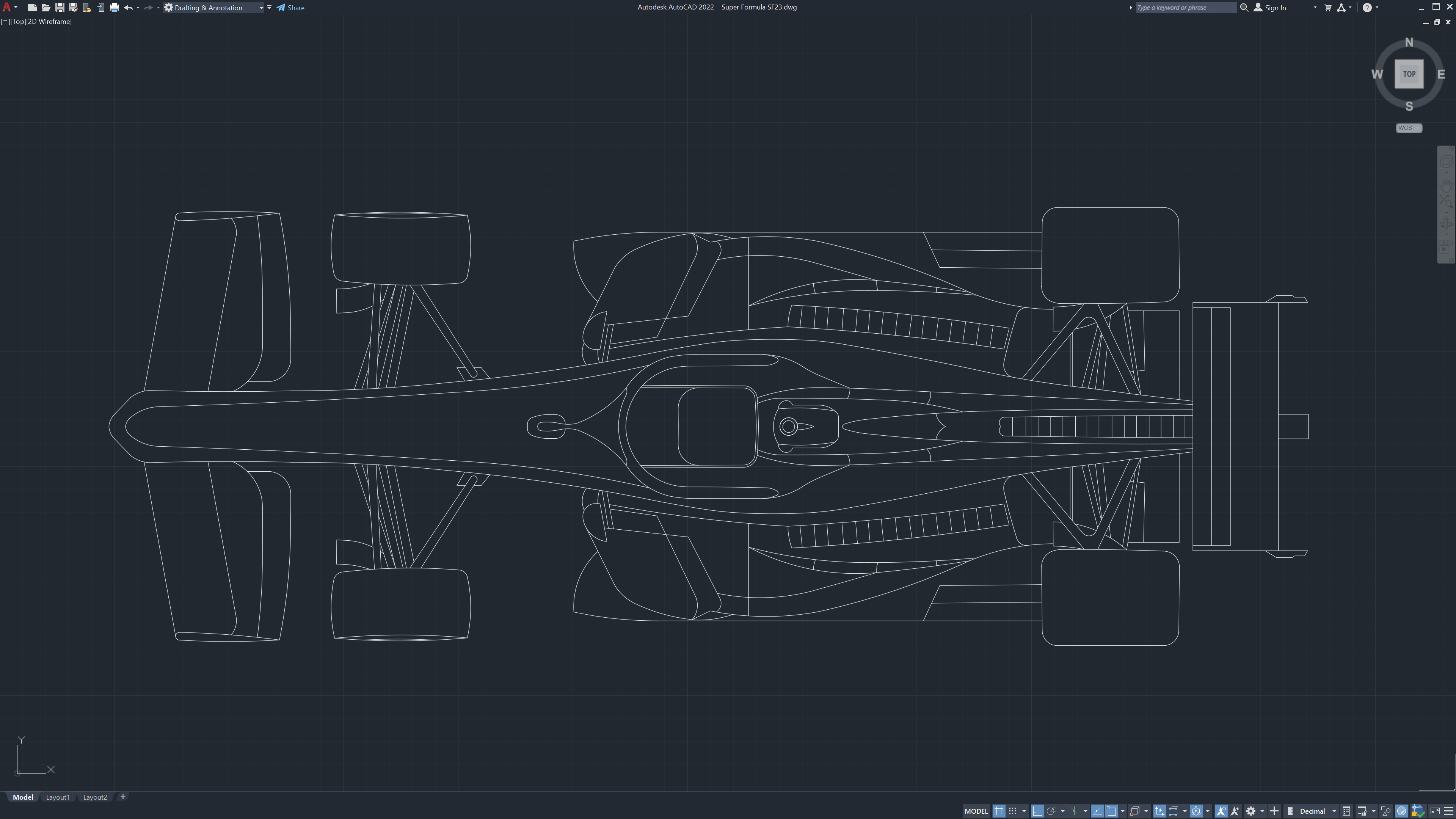Toggle annotation visibility
1456x819 pixels.
coord(1221,811)
